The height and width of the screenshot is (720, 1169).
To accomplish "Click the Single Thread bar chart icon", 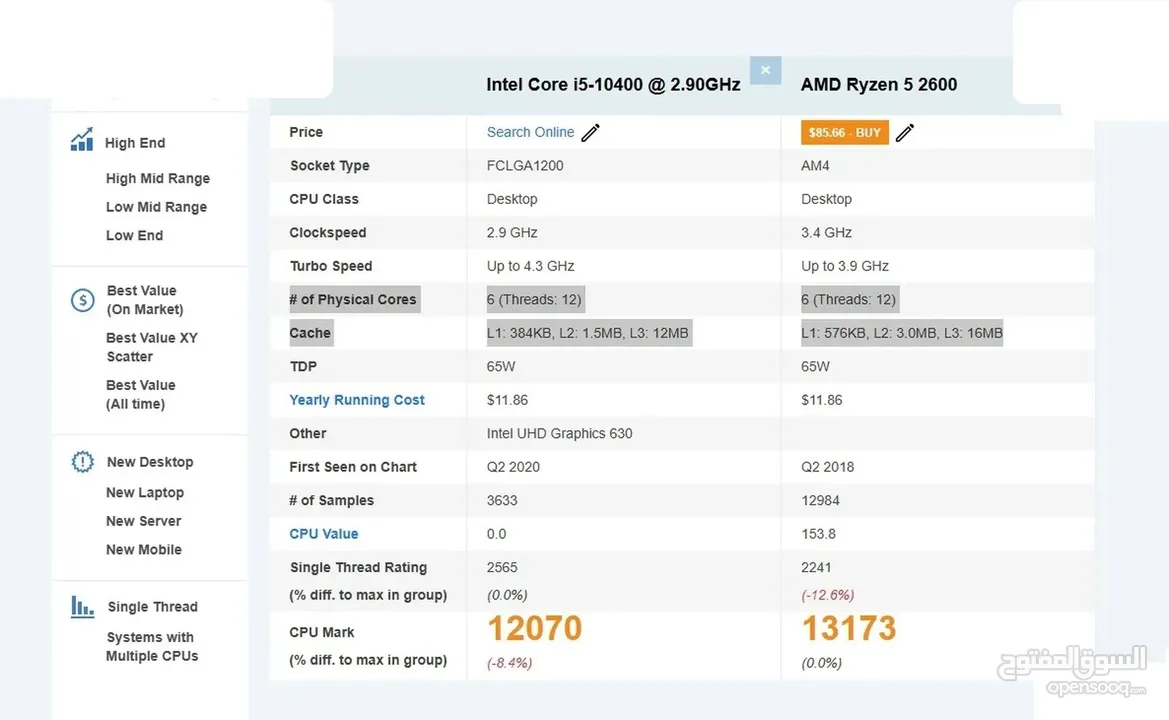I will (82, 607).
